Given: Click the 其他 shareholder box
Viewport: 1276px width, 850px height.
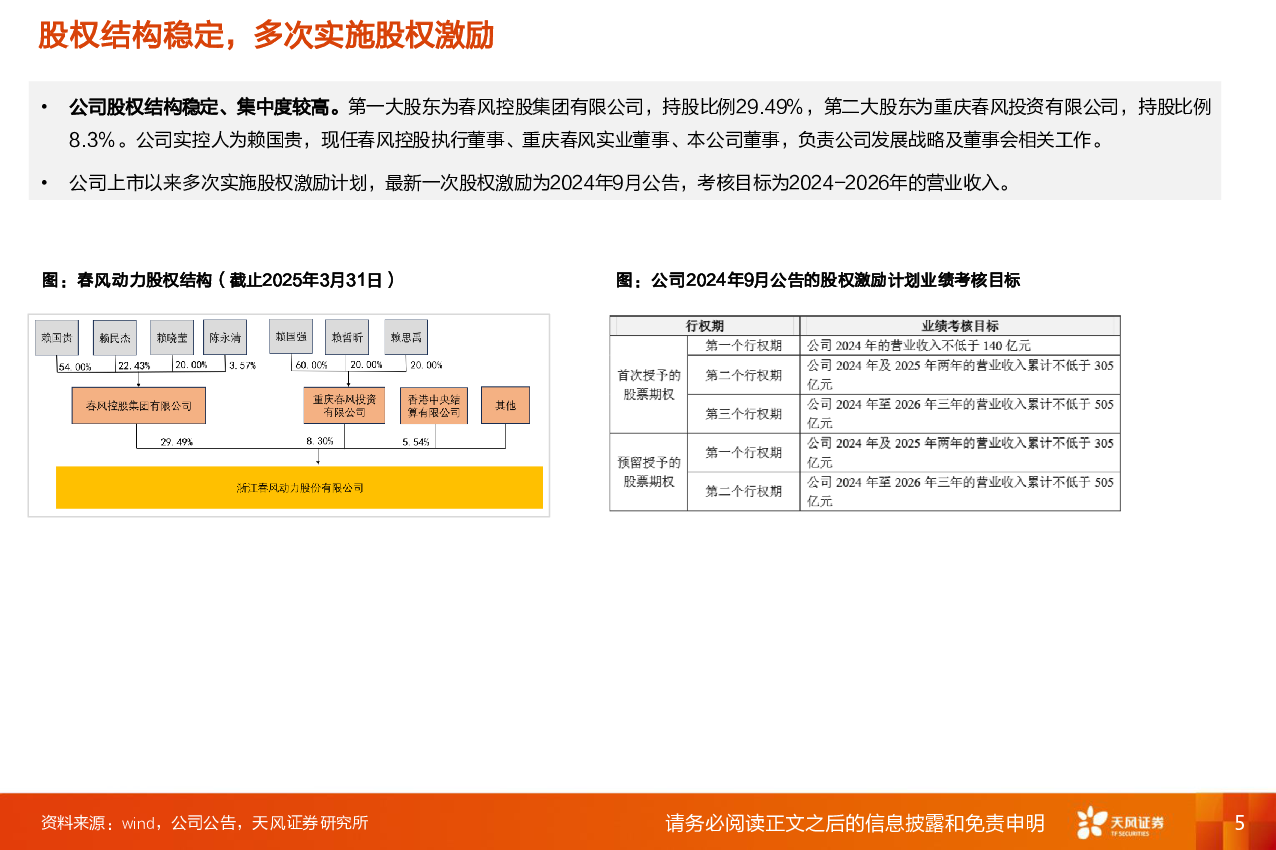Looking at the screenshot, I should point(505,405).
